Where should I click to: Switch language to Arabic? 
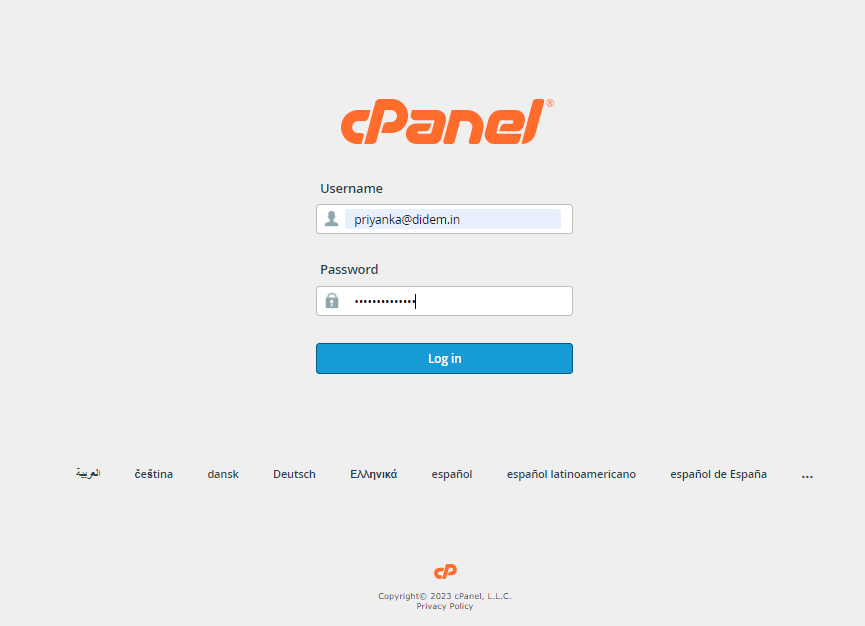[88, 473]
